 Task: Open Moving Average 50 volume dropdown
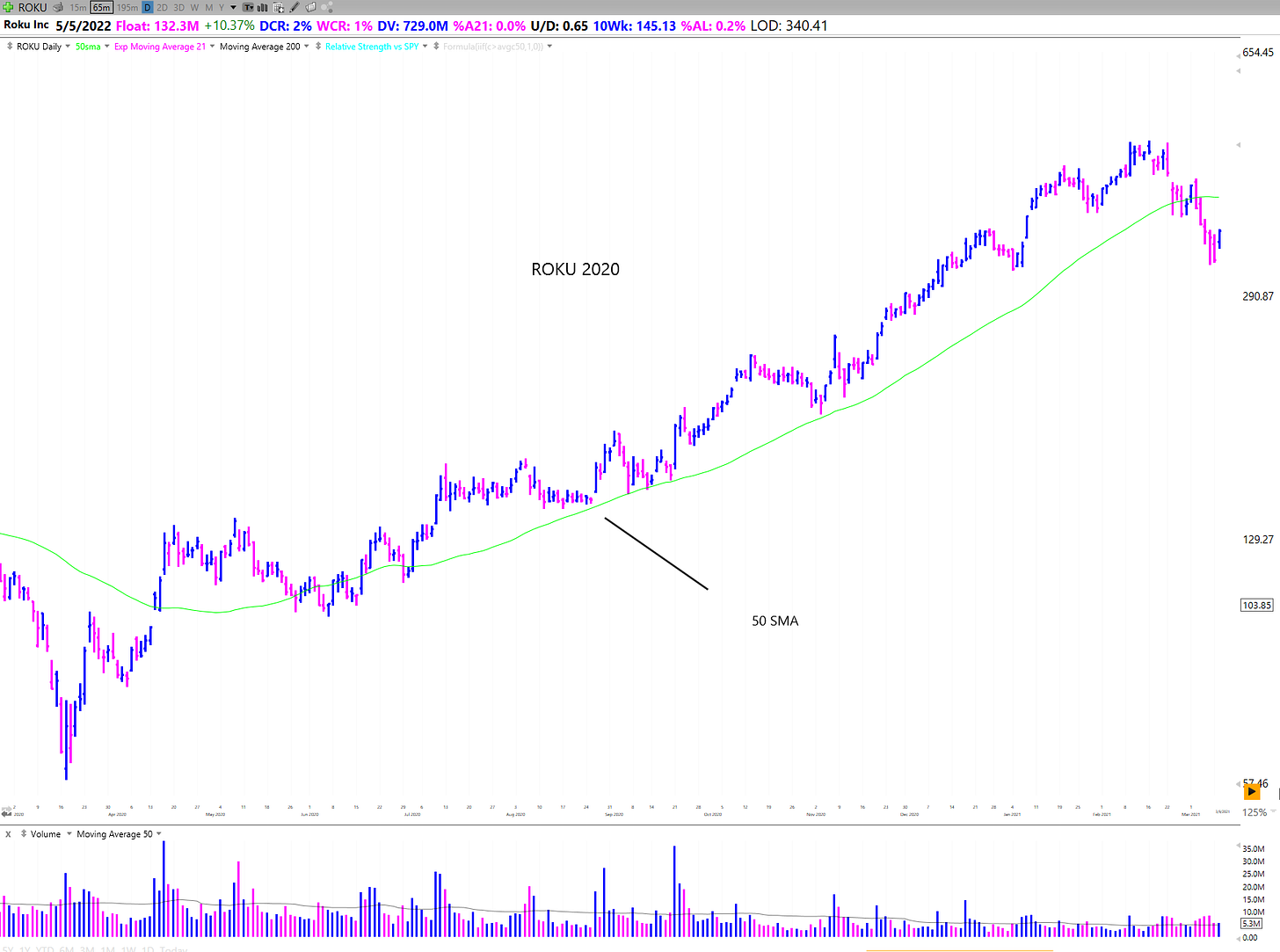[159, 833]
